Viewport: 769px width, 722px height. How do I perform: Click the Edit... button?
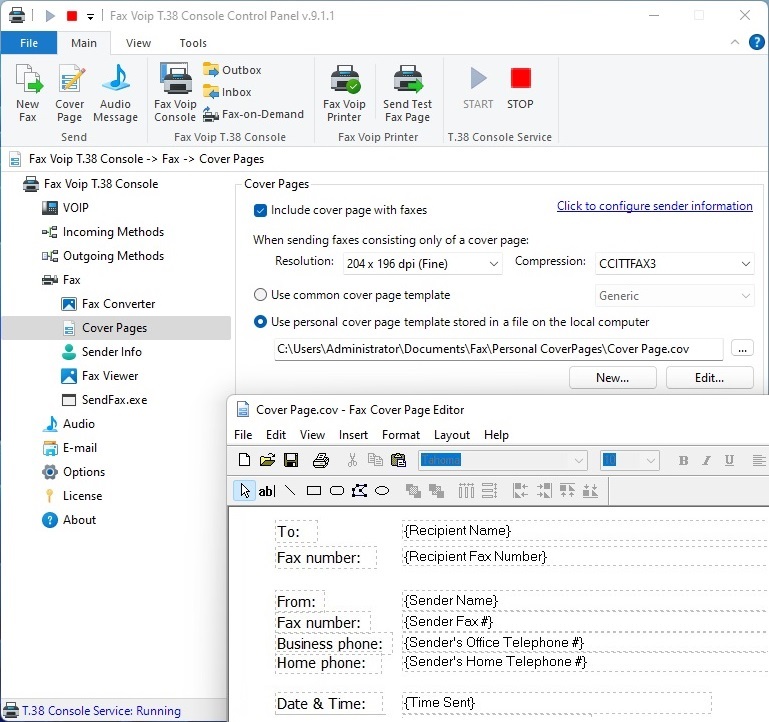click(x=709, y=378)
